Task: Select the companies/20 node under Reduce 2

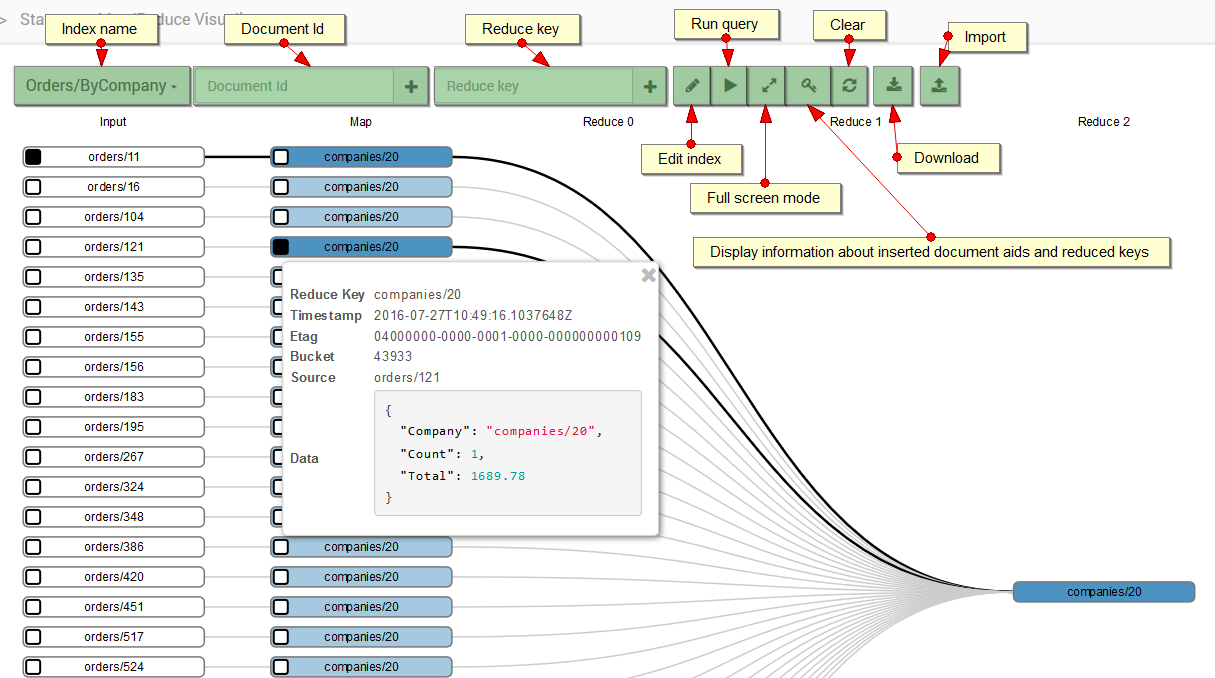Action: point(1104,592)
